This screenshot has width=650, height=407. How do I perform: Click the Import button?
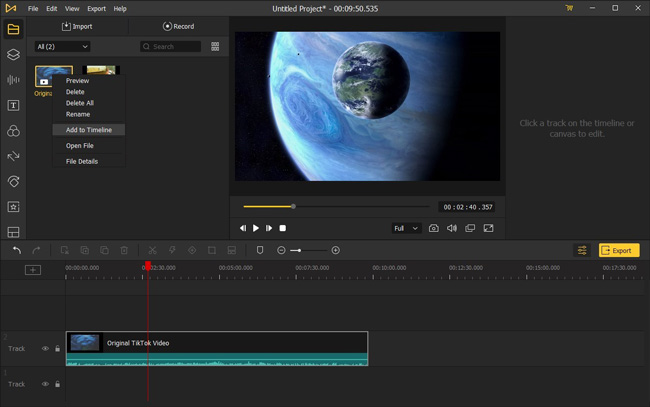[77, 27]
